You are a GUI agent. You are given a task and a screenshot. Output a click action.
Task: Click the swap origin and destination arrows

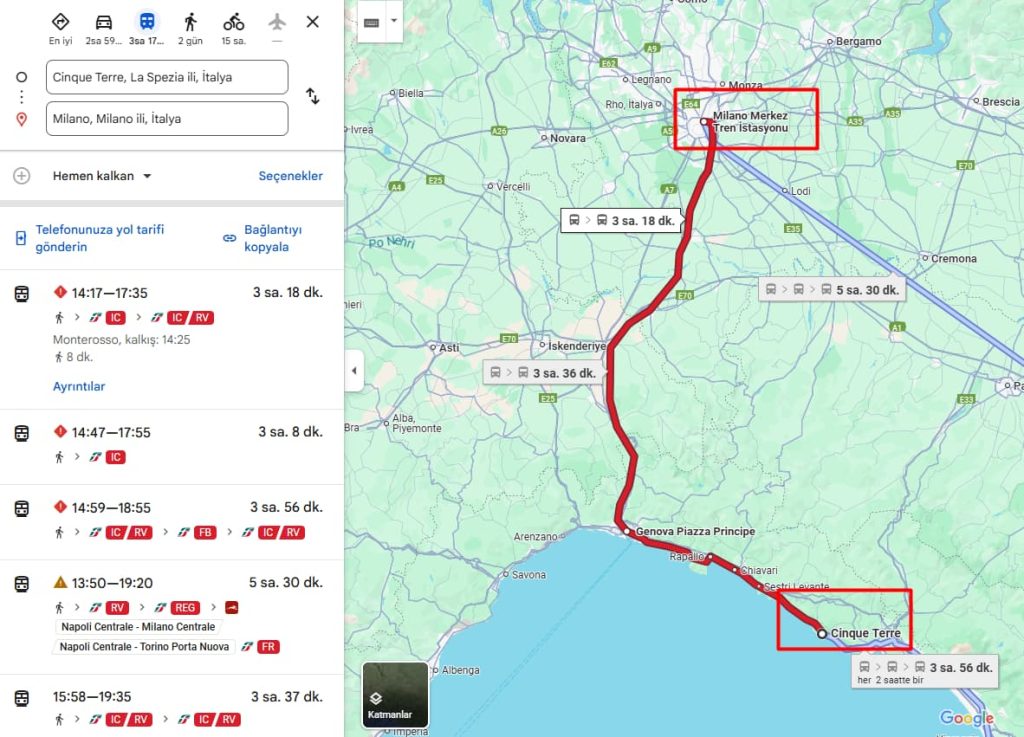(x=312, y=97)
